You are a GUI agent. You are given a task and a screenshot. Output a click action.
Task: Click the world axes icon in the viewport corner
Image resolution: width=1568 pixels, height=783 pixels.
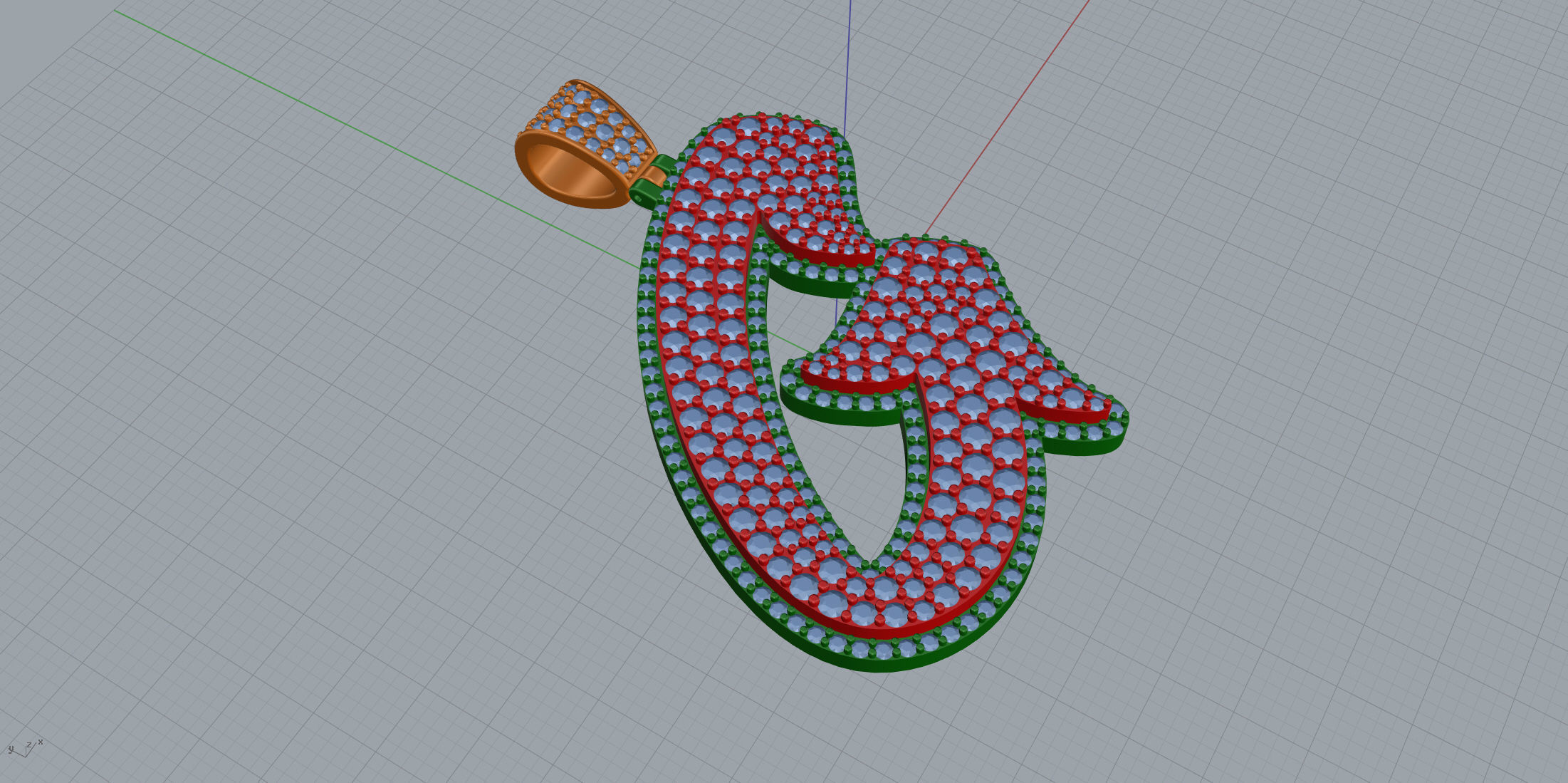pos(25,747)
